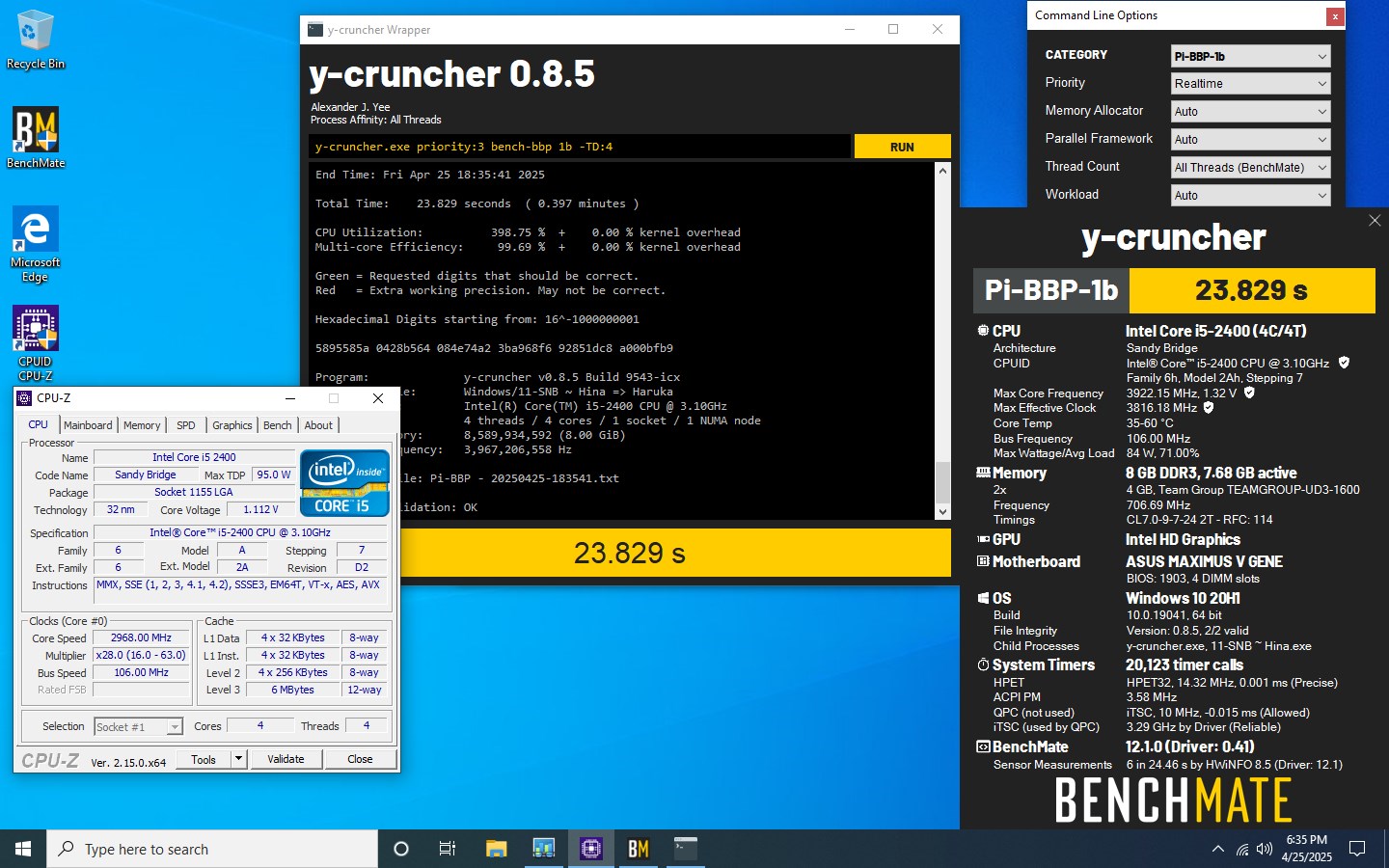Switch to the Graphics tab
Image resolution: width=1389 pixels, height=868 pixels.
pos(232,425)
